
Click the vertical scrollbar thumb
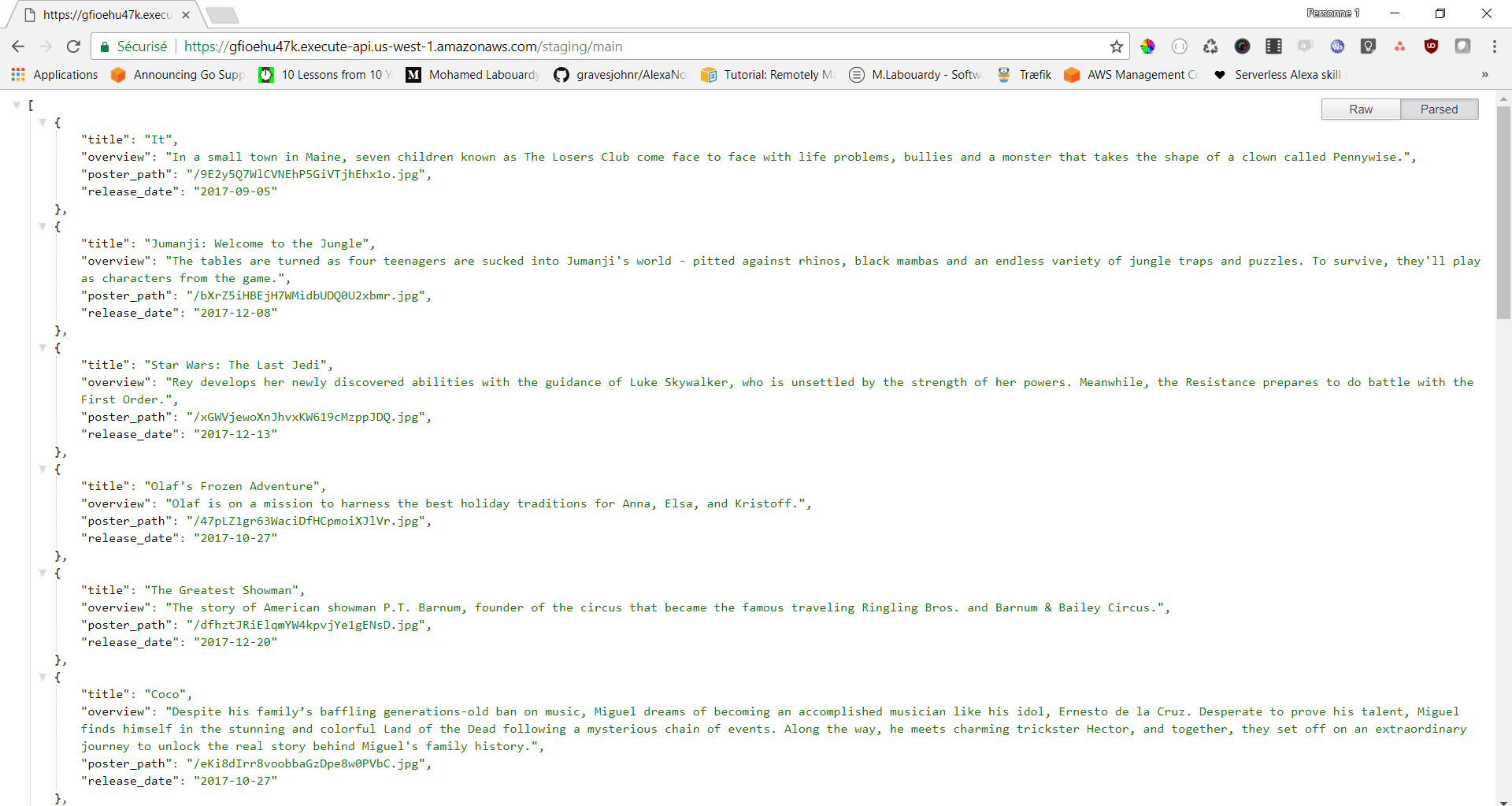click(1503, 212)
